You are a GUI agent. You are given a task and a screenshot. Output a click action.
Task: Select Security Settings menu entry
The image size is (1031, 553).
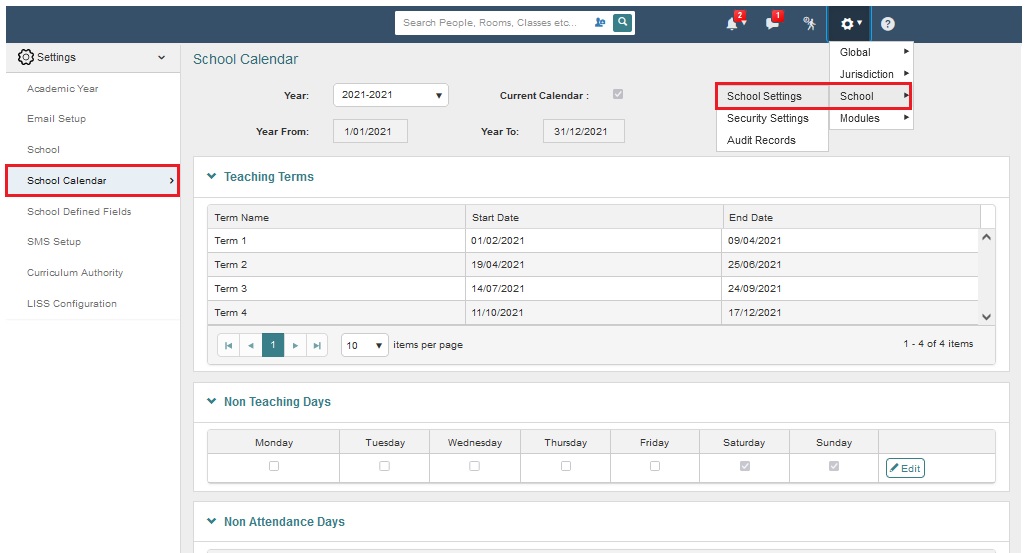(772, 118)
